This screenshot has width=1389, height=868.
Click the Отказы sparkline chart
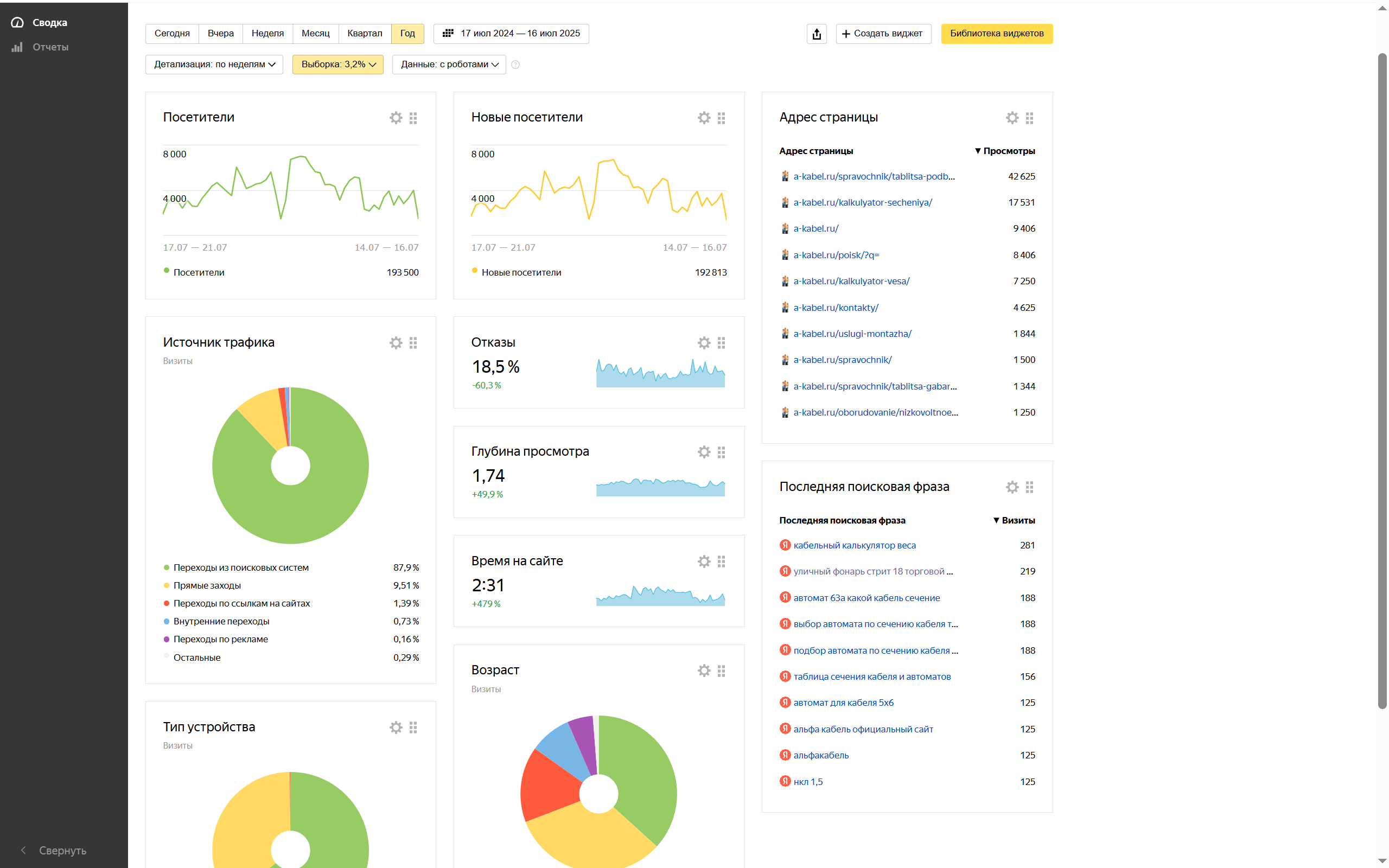coord(661,373)
